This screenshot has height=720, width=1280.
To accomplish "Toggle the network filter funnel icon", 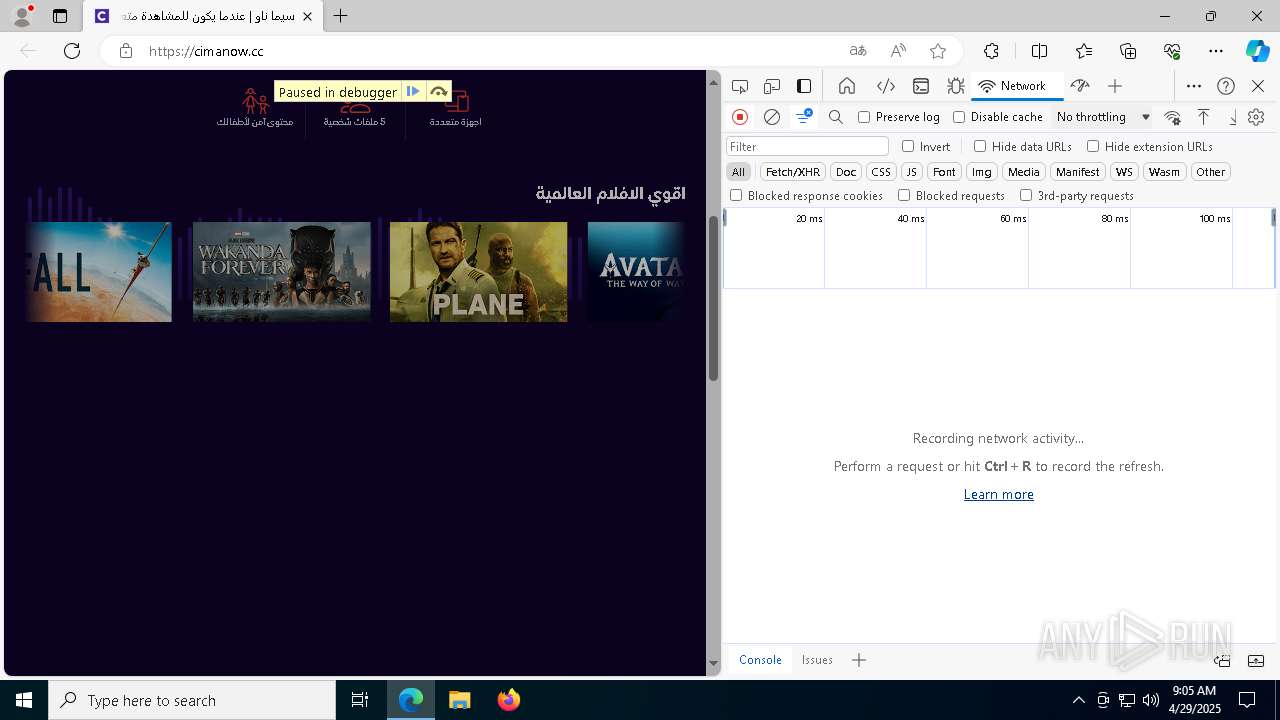I will (803, 117).
